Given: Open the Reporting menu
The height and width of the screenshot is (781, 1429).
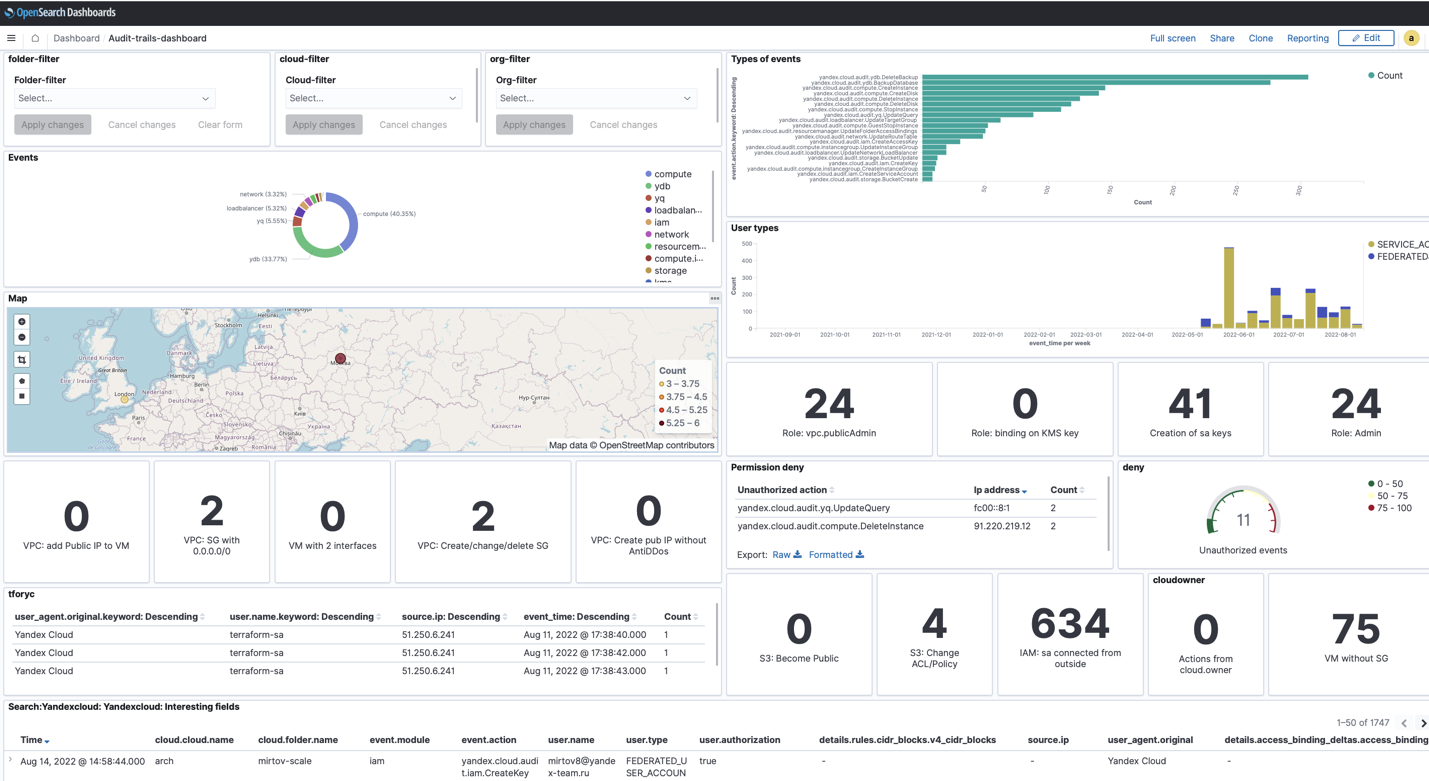Looking at the screenshot, I should click(x=1307, y=38).
